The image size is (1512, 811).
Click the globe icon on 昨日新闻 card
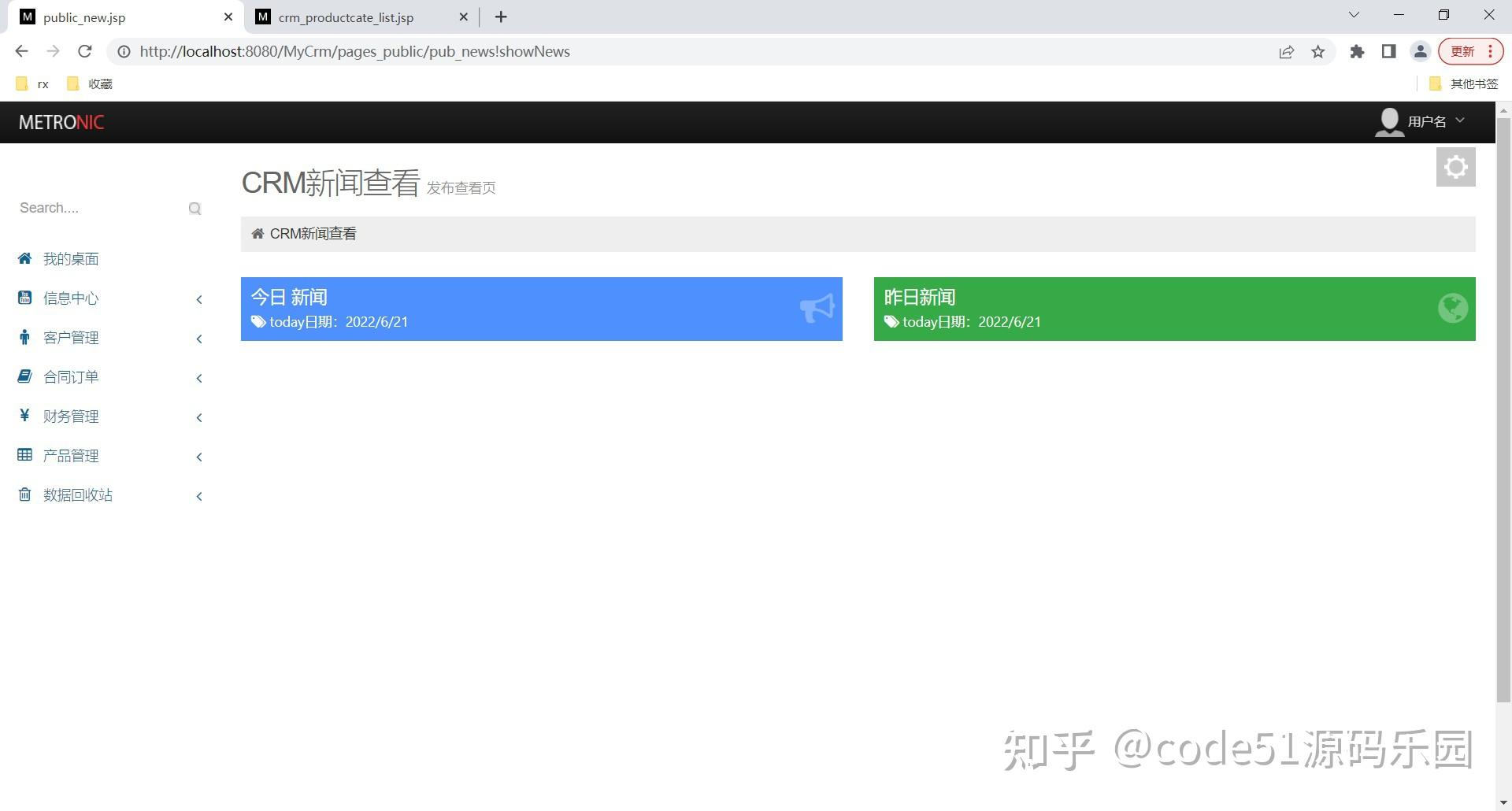click(x=1453, y=309)
